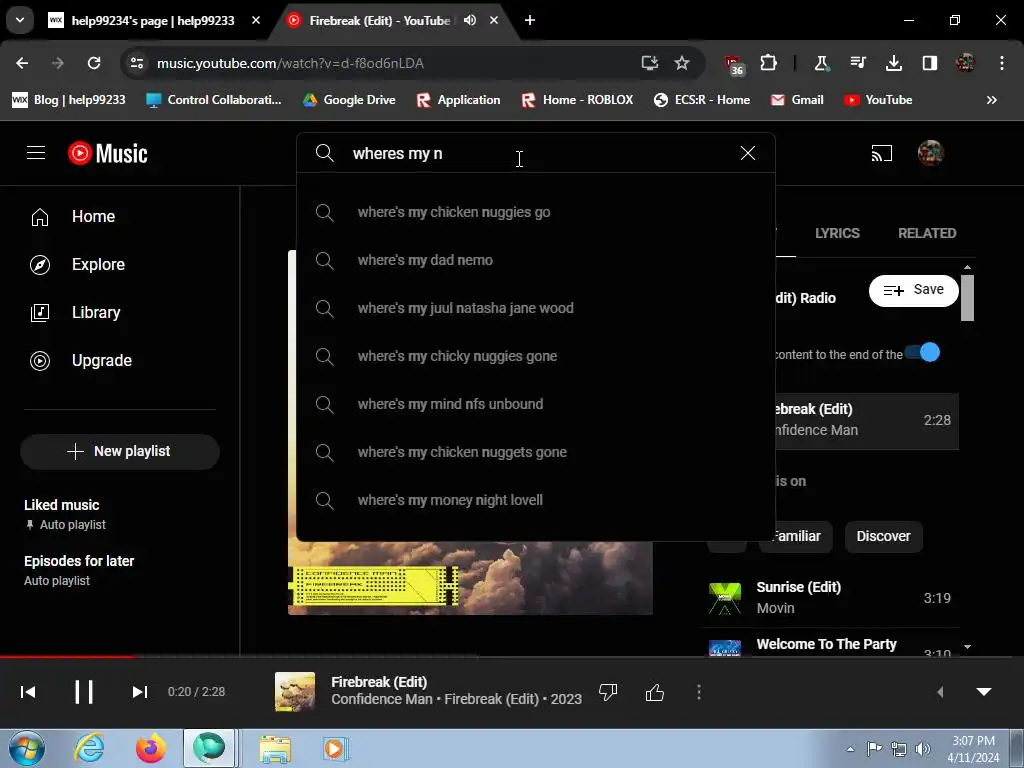This screenshot has height=768, width=1024.
Task: View site information icon in address bar
Action: pos(136,63)
